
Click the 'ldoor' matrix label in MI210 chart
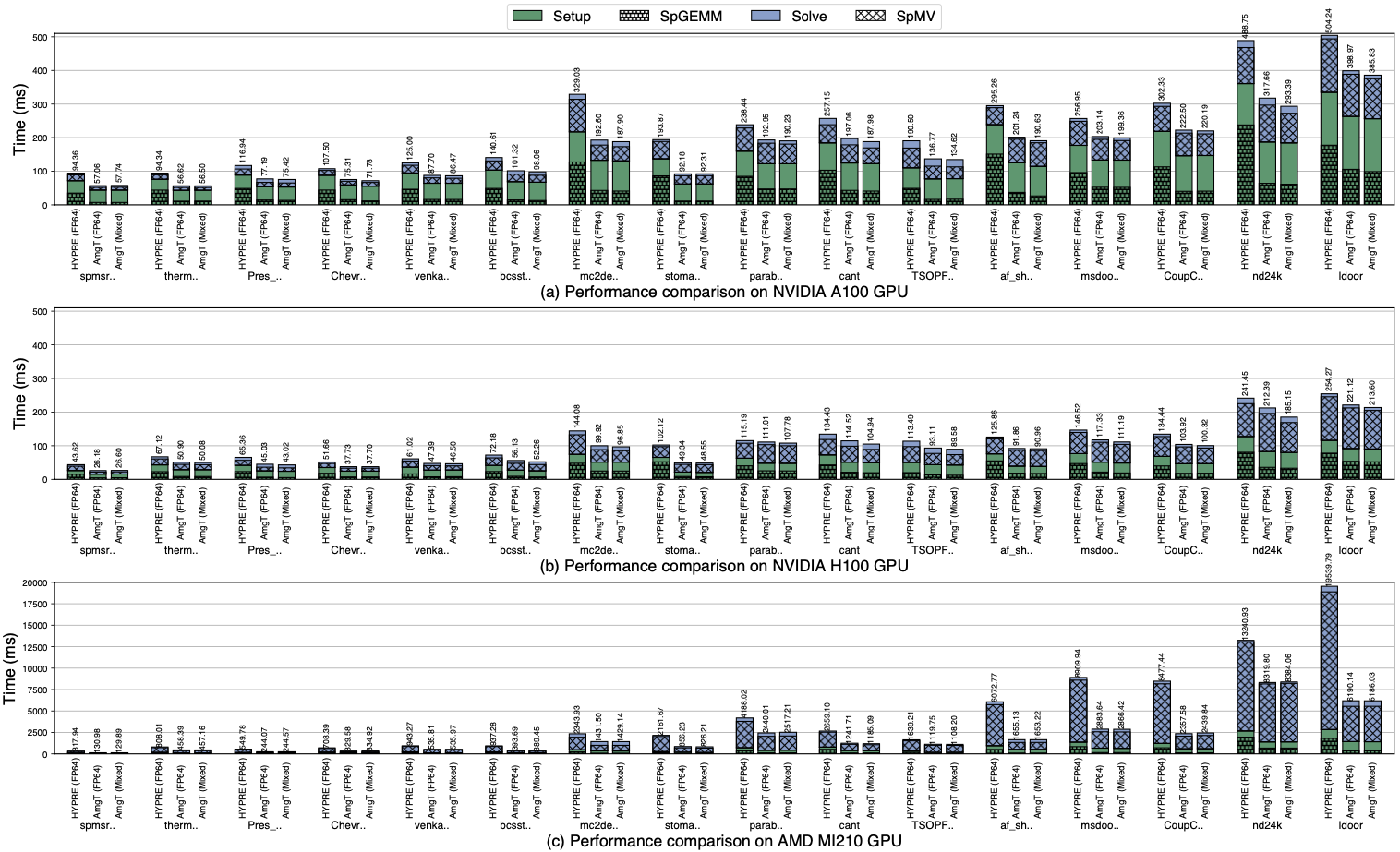click(x=1350, y=825)
